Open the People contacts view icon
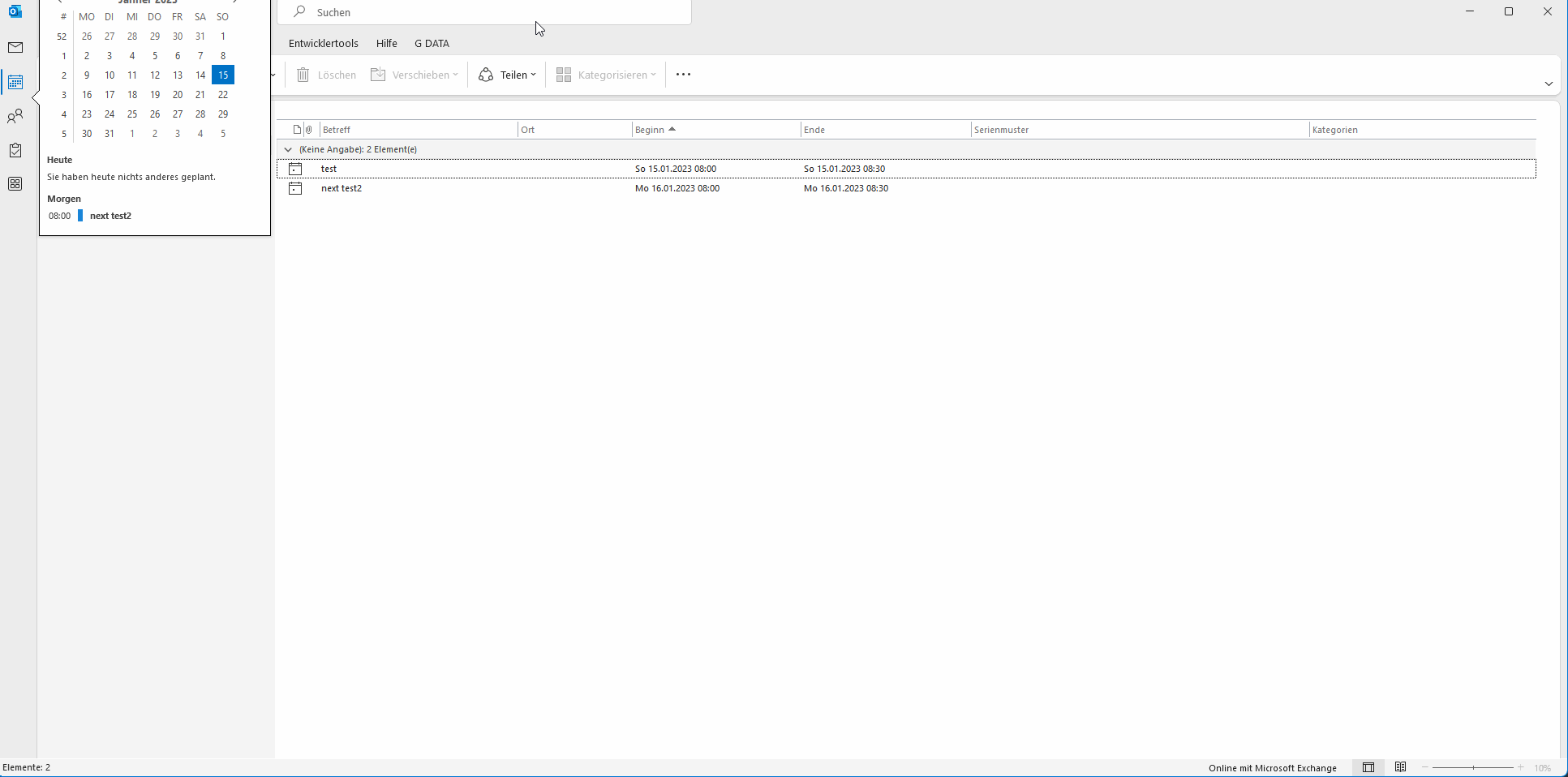 pos(15,117)
